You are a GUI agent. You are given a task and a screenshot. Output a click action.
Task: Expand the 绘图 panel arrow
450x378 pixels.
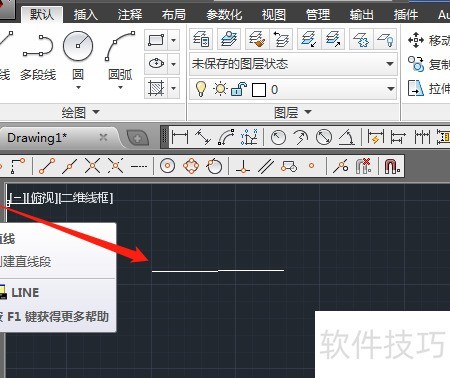tap(96, 112)
